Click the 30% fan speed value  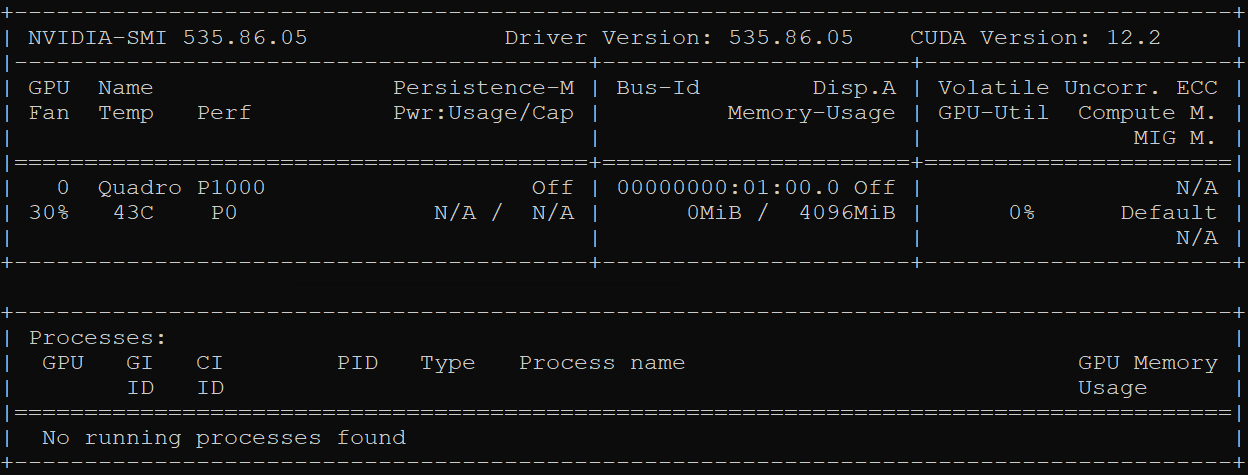[48, 213]
